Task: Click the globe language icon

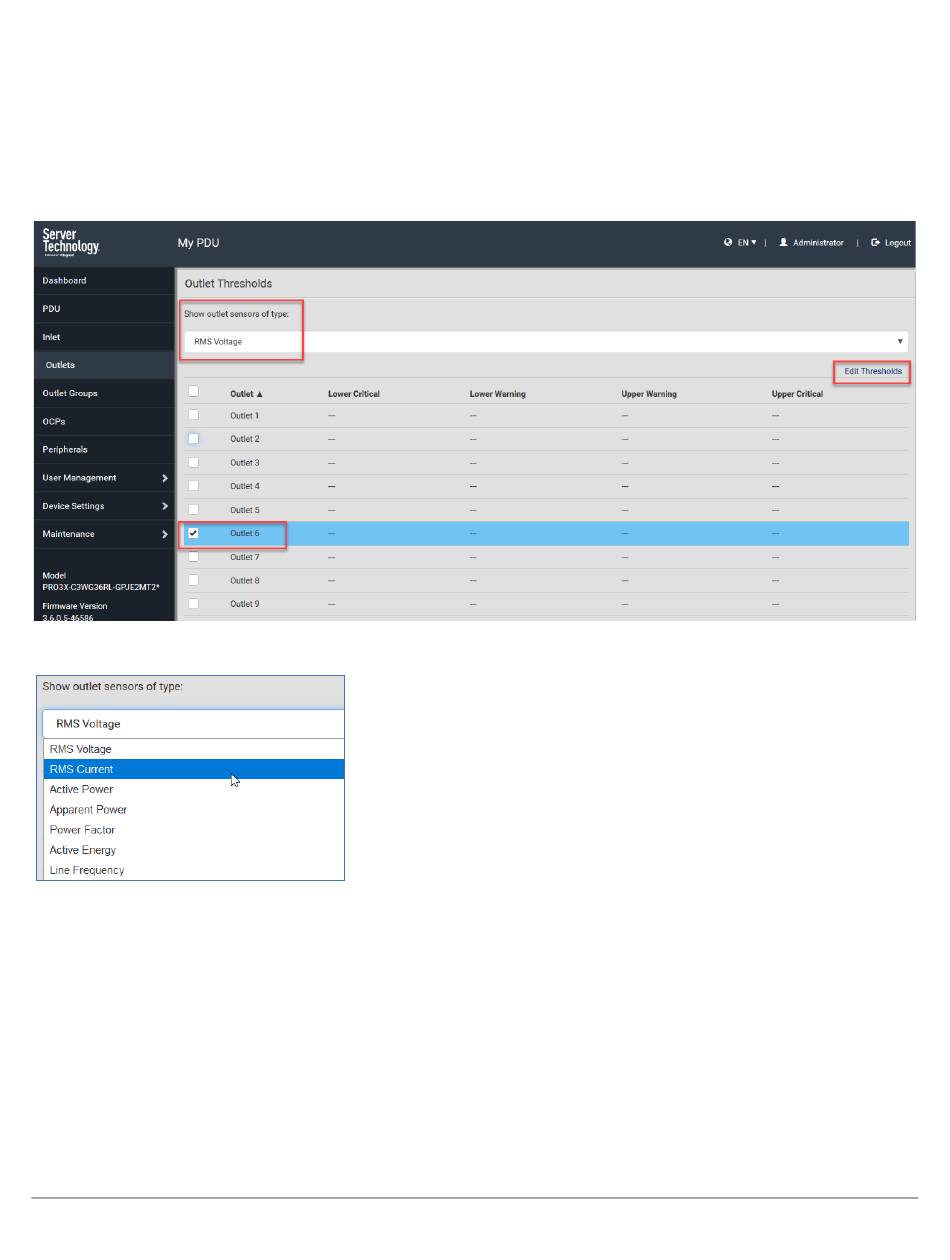Action: click(728, 243)
